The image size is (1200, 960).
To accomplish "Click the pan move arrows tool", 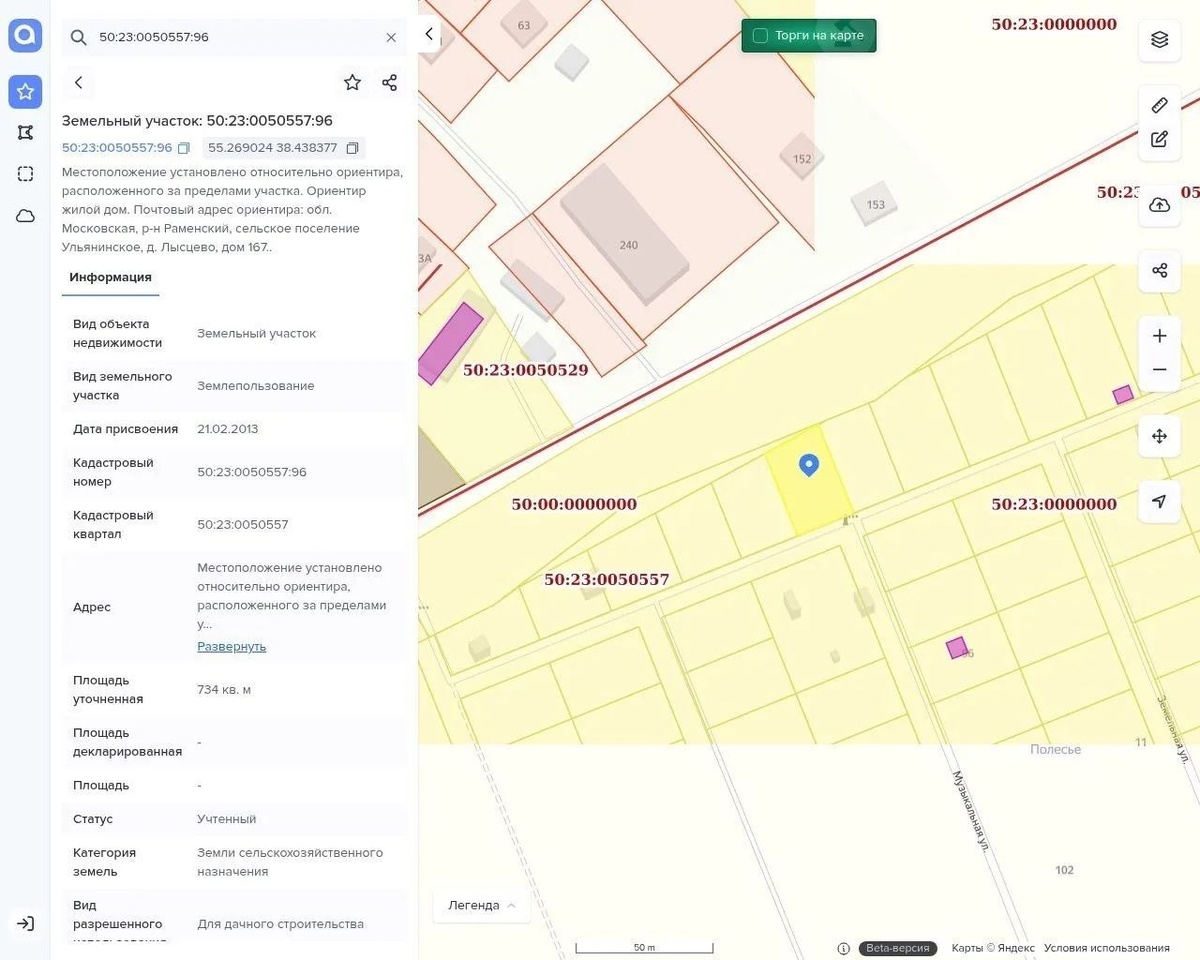I will pyautogui.click(x=1159, y=436).
